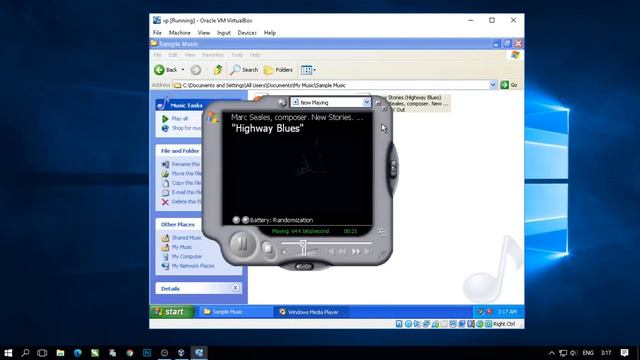The width and height of the screenshot is (640, 360).
Task: Select previous visualization arrow
Action: (x=236, y=220)
